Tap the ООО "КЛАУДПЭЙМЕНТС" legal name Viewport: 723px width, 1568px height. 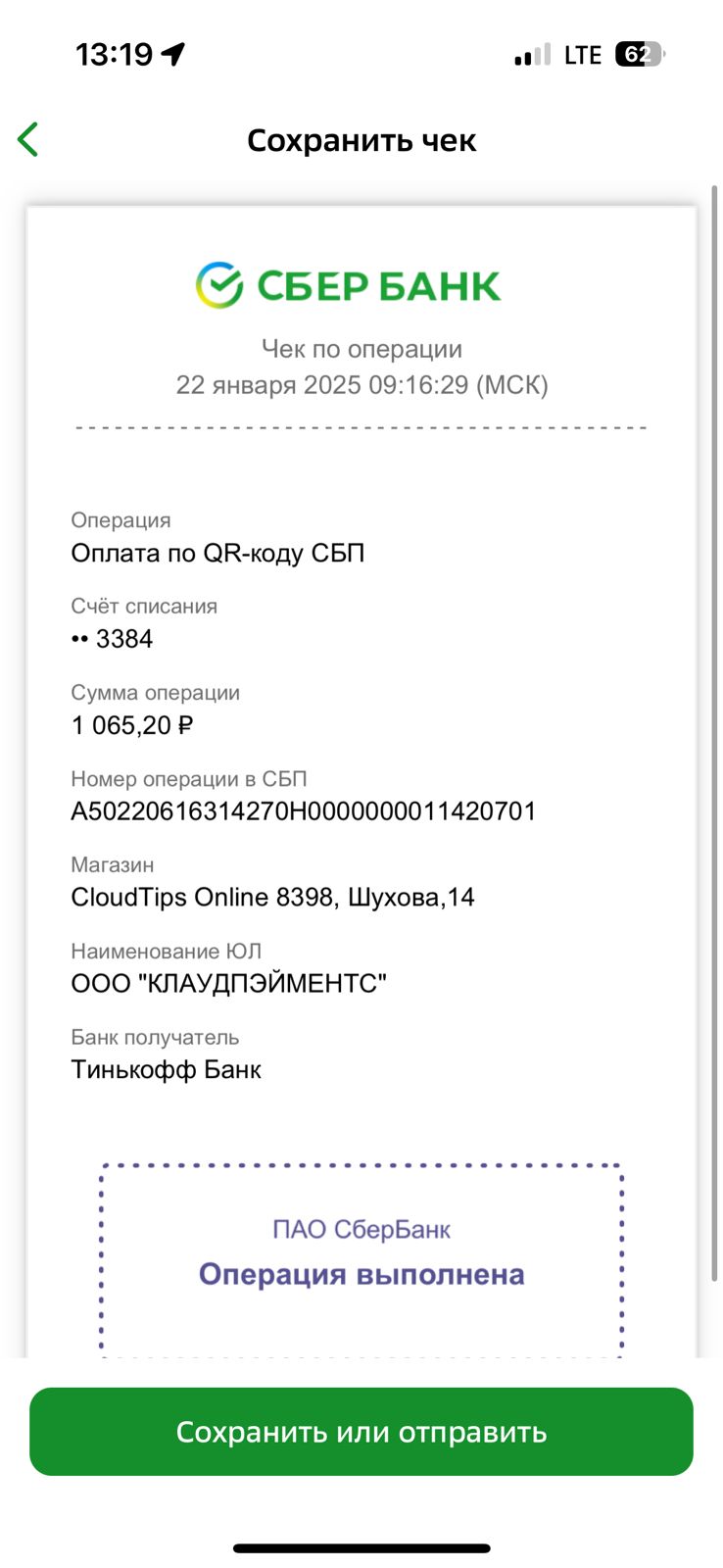[229, 984]
